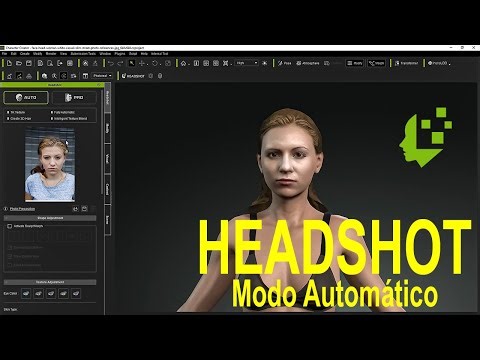
Task: Click the Open Project folder icon
Action: 19,63
